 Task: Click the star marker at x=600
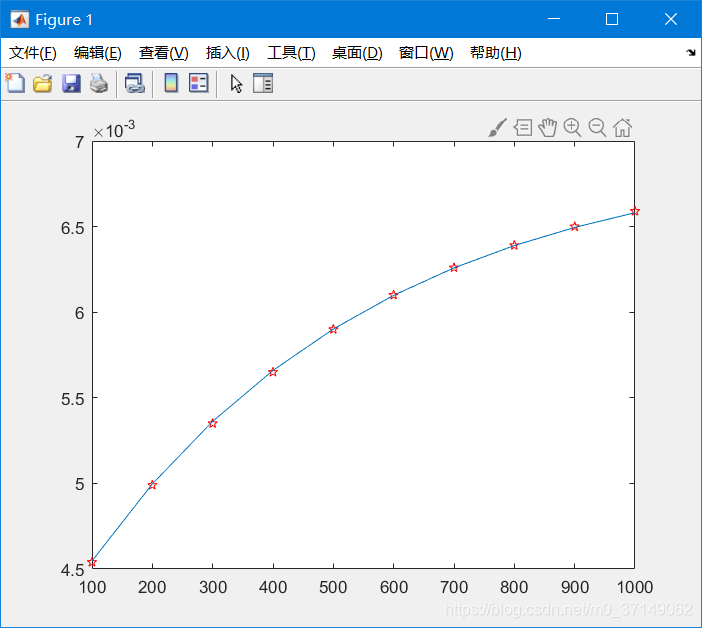pyautogui.click(x=393, y=295)
